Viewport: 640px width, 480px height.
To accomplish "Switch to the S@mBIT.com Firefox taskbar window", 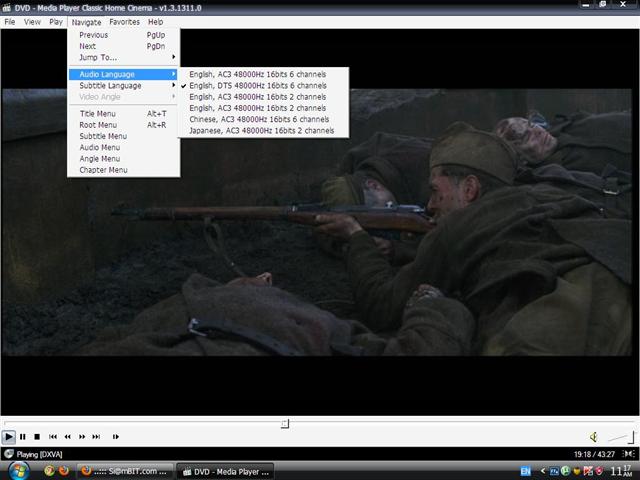I will [x=124, y=471].
